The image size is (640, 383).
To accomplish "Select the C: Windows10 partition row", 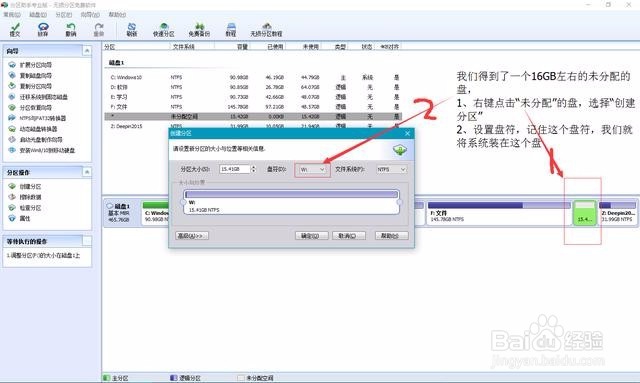I will pos(253,77).
